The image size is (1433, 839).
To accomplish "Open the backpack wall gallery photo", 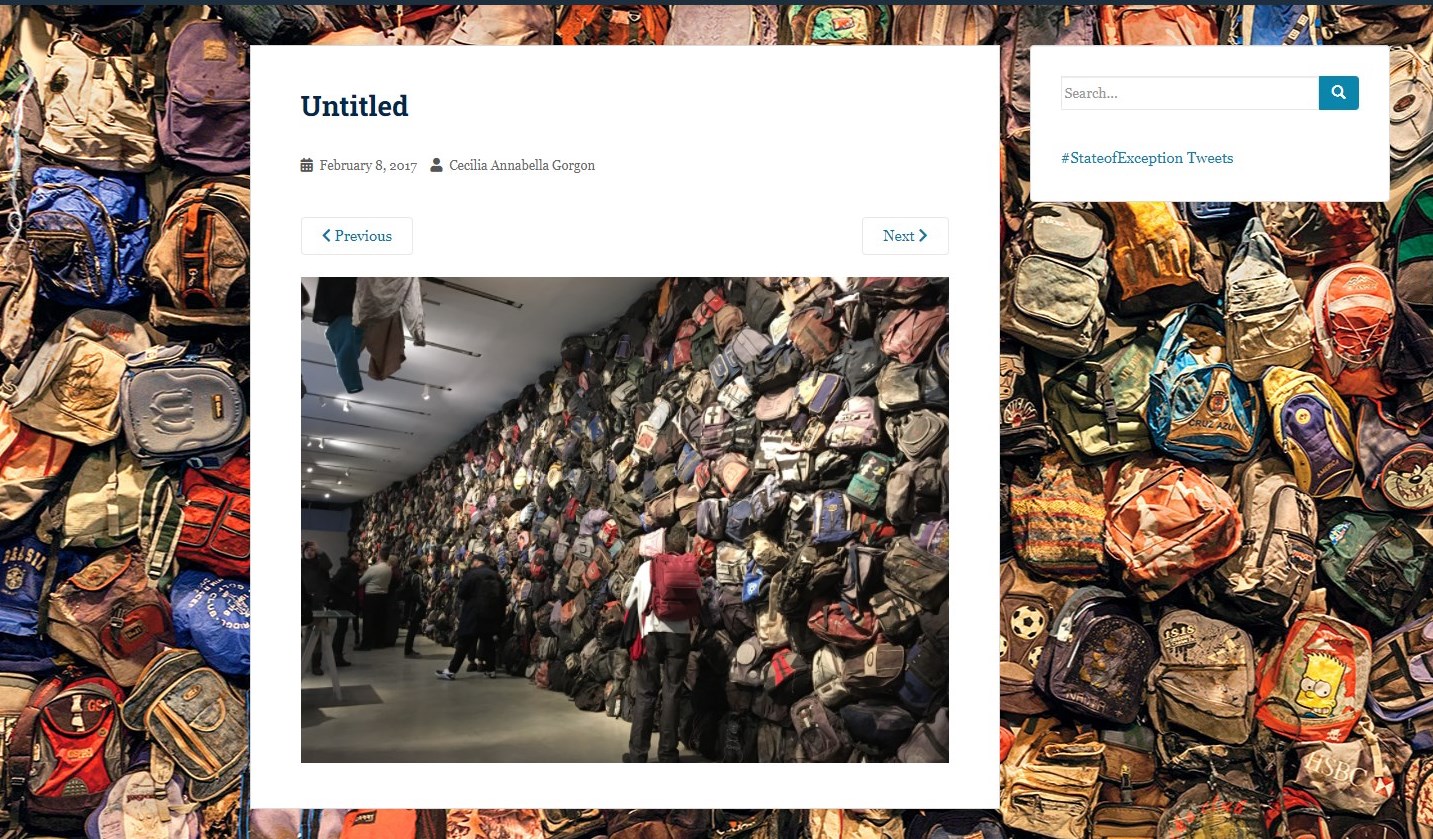I will pyautogui.click(x=625, y=520).
